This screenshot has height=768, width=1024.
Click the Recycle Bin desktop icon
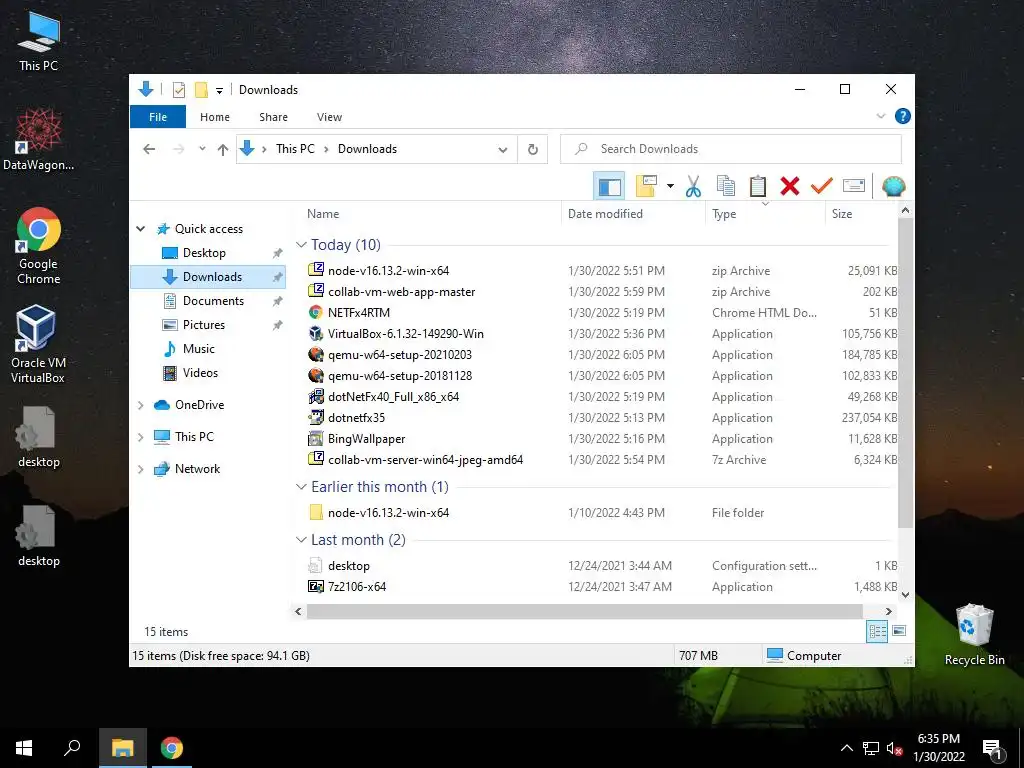[974, 634]
